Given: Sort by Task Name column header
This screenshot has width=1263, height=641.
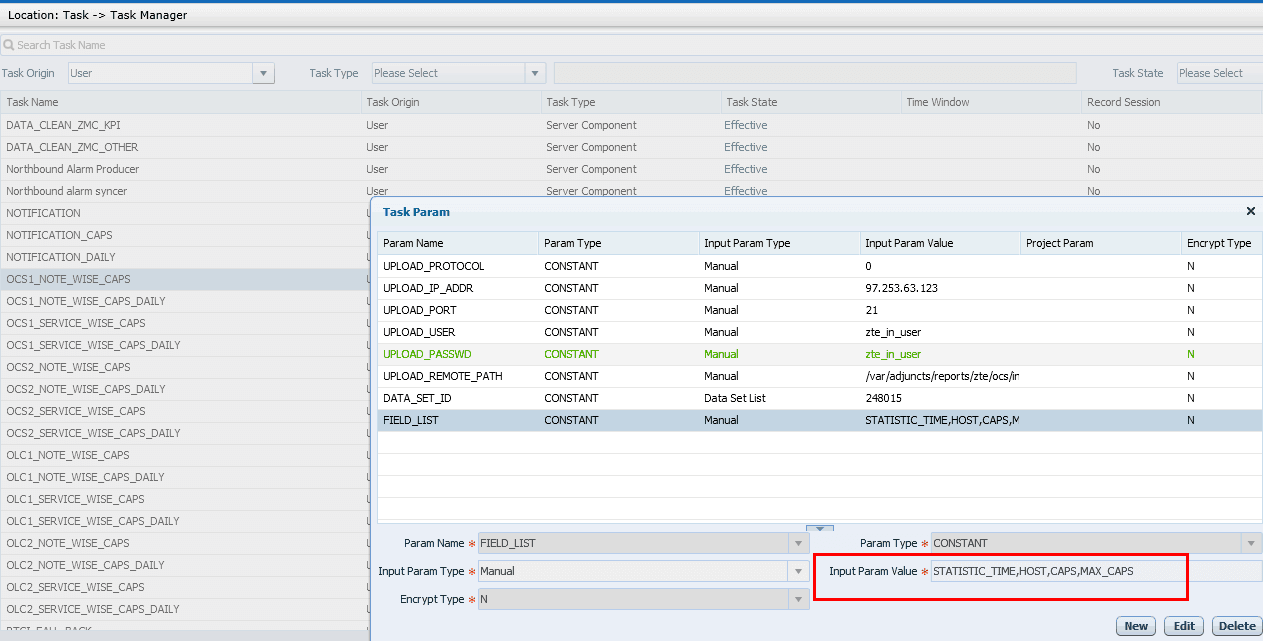Looking at the screenshot, I should 180,102.
